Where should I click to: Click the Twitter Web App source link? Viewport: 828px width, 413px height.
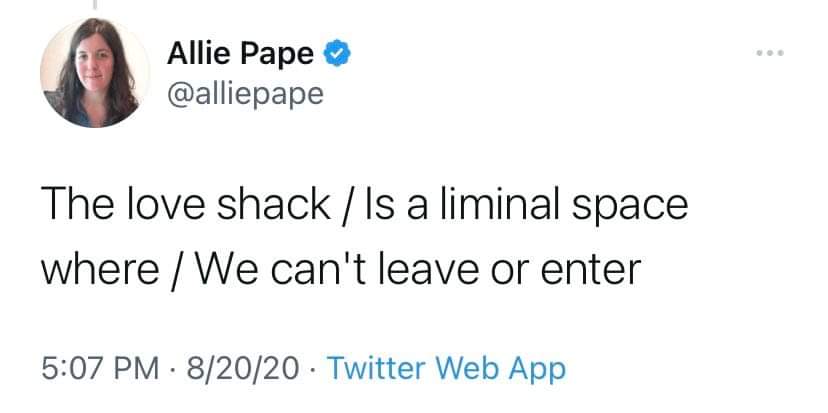point(446,369)
